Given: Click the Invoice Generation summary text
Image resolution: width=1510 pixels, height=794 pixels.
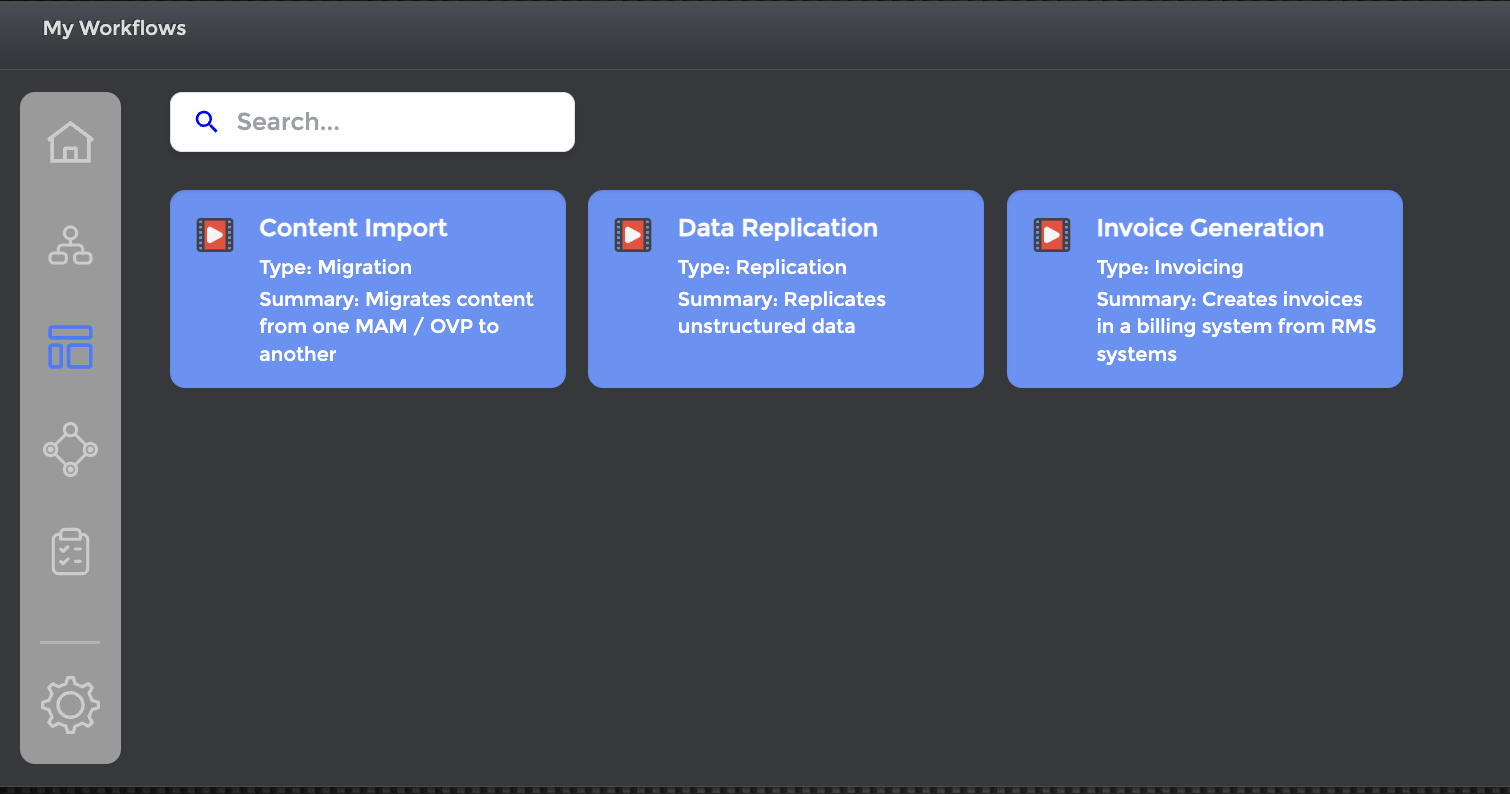Looking at the screenshot, I should (1235, 327).
